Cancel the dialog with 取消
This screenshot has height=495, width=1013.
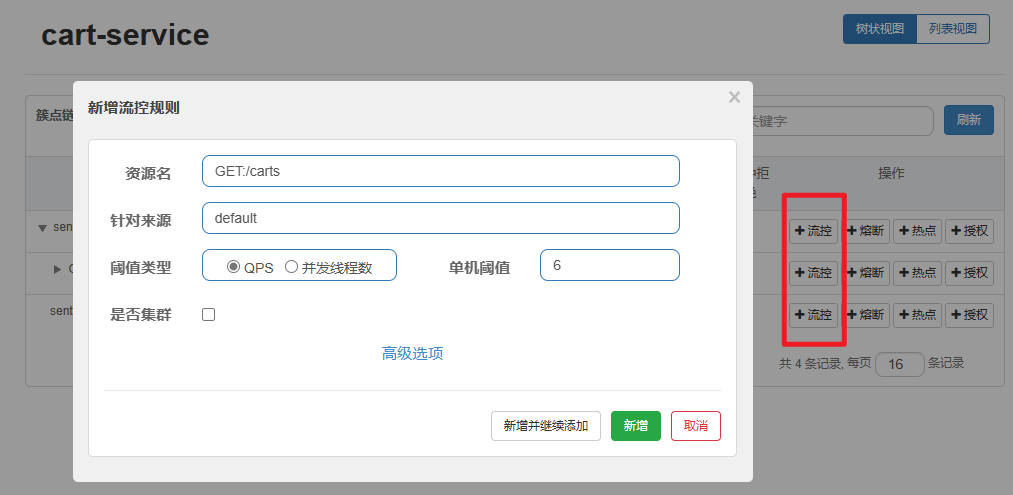tap(695, 426)
